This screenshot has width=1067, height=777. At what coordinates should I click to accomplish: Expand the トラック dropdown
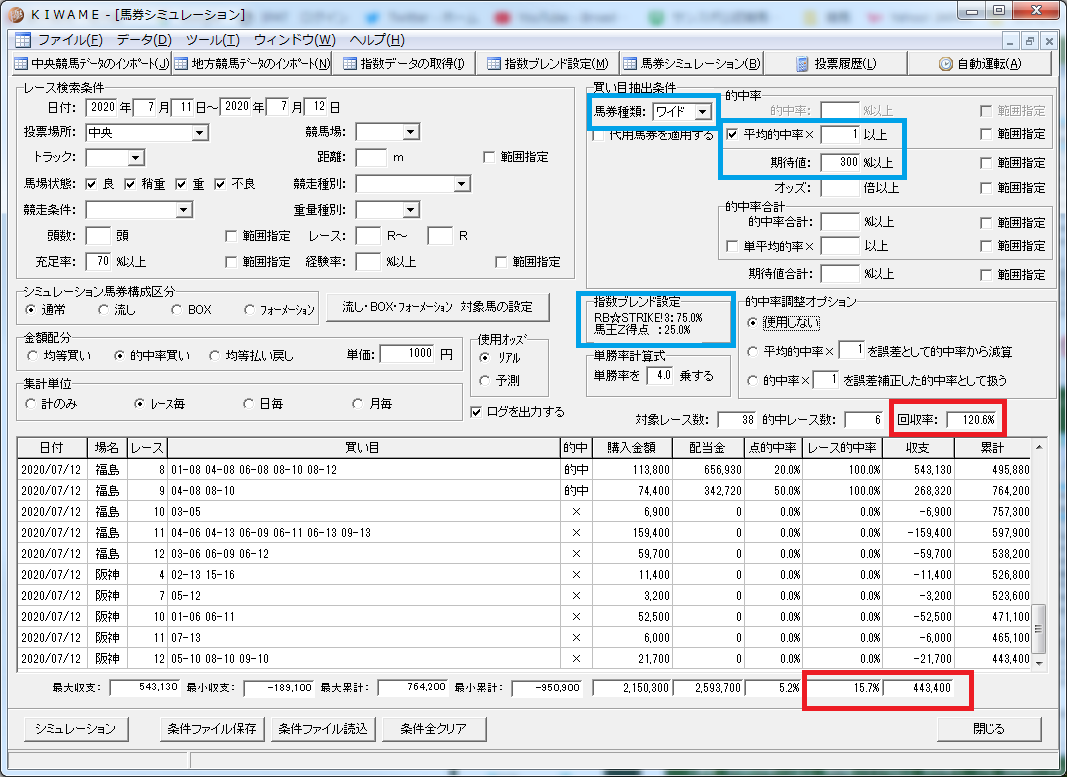click(136, 158)
